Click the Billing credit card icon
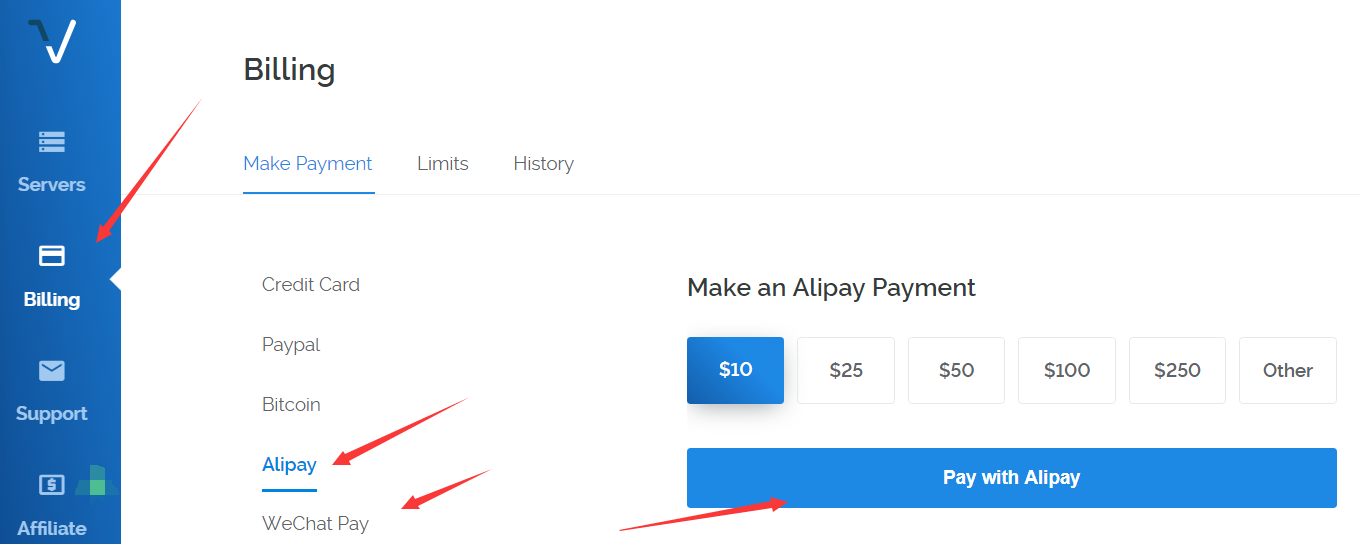1360x544 pixels. tap(51, 256)
